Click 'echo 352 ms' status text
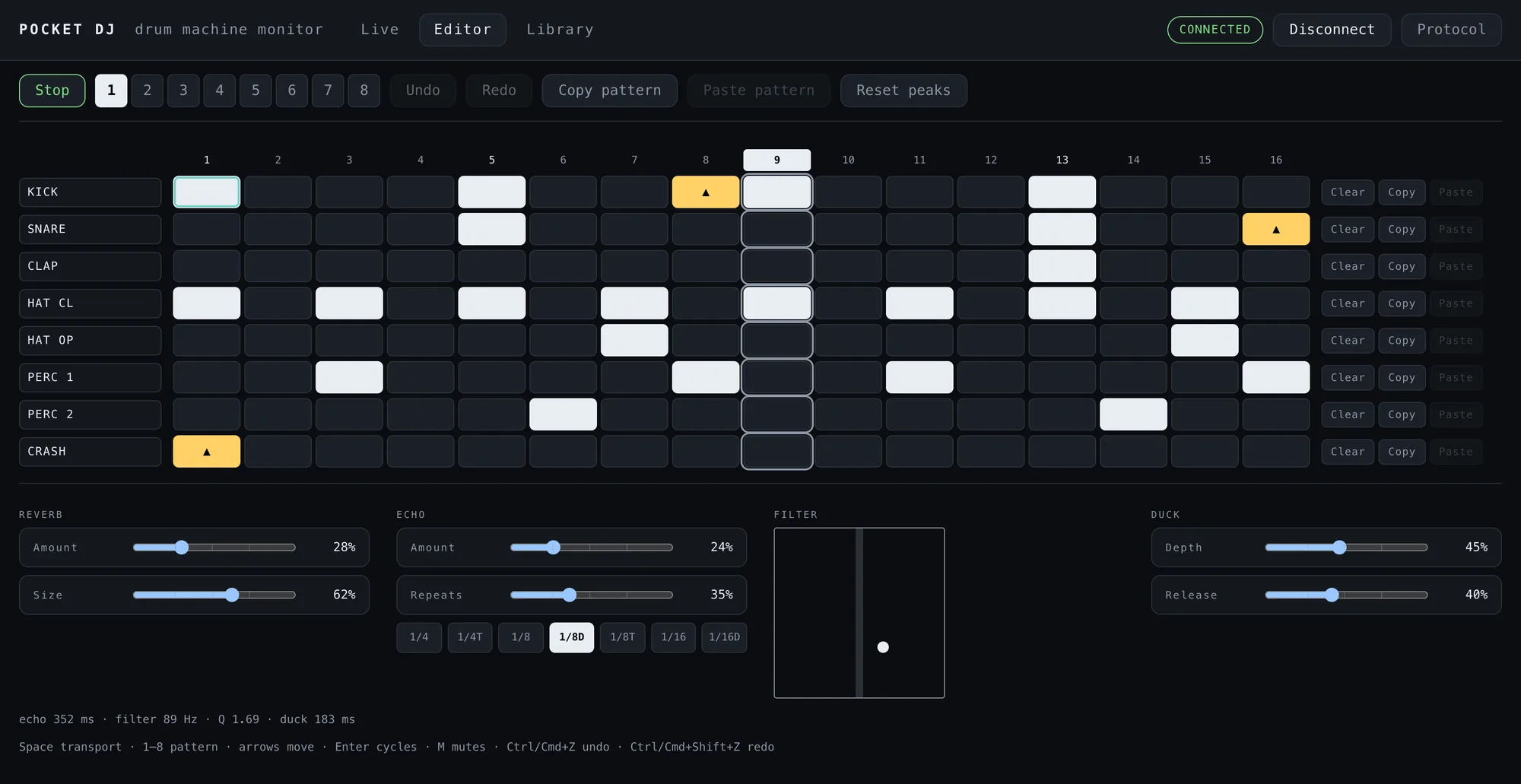Screen dimensions: 1521x784 (56, 719)
